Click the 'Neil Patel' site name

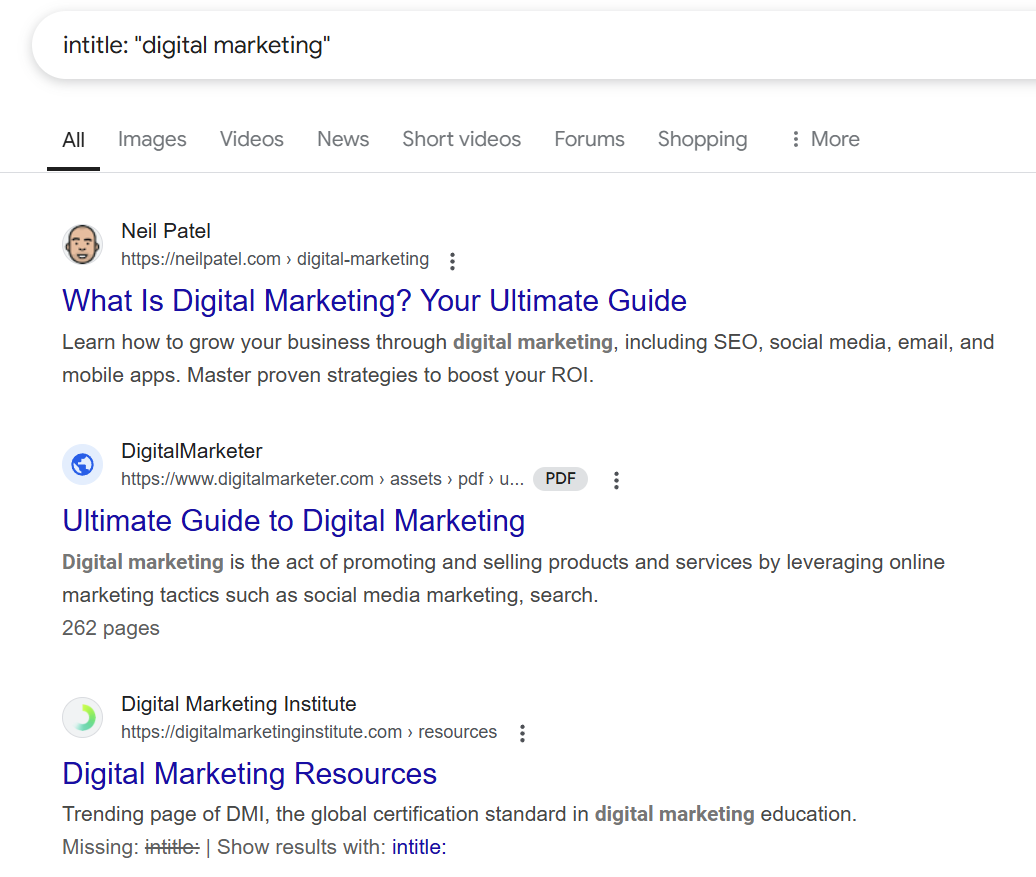pyautogui.click(x=166, y=231)
